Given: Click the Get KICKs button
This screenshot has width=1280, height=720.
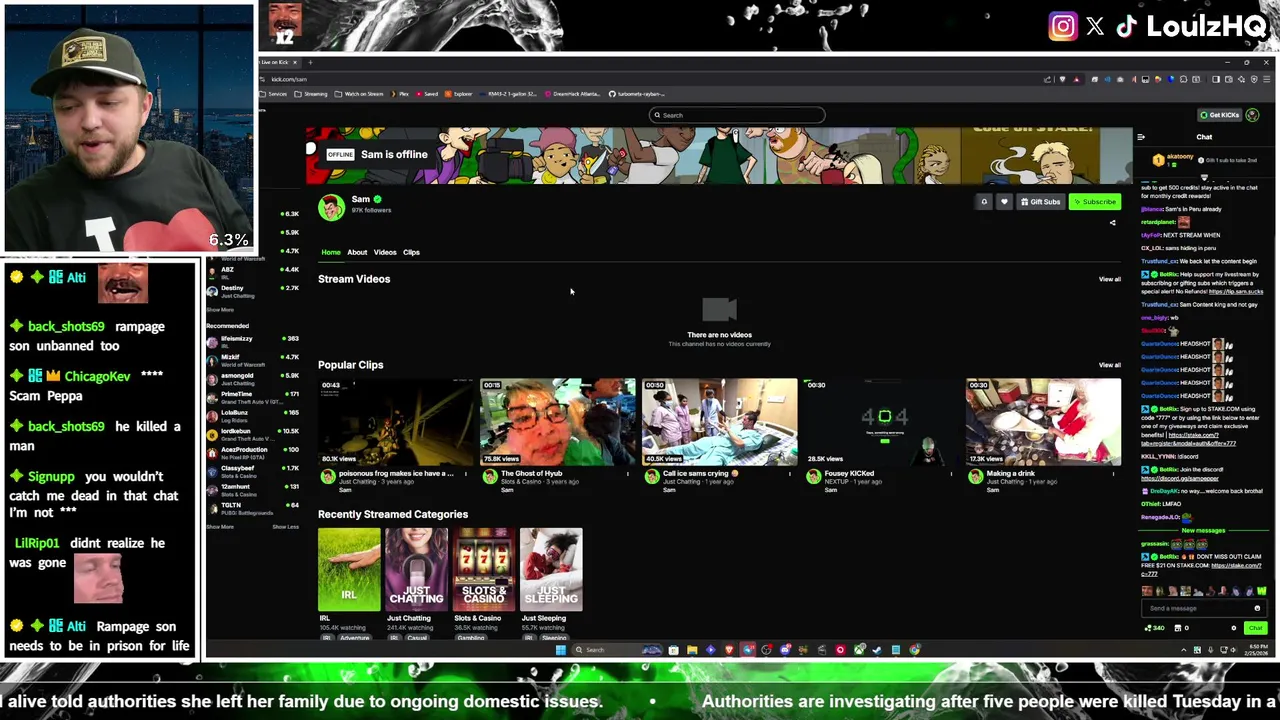Looking at the screenshot, I should [1219, 115].
